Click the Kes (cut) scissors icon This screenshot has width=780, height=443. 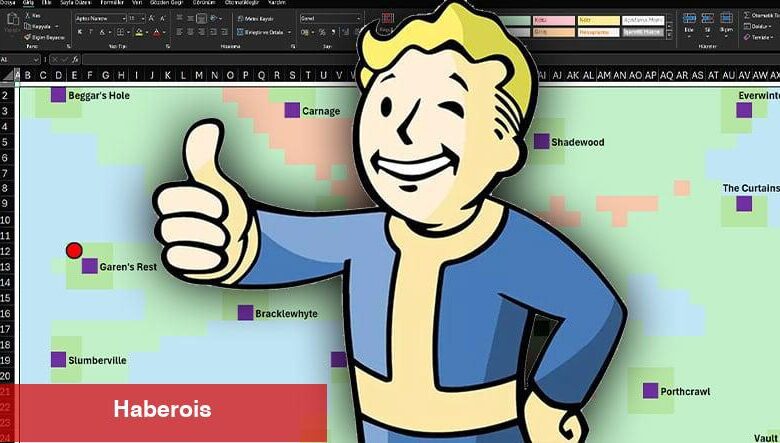28,15
